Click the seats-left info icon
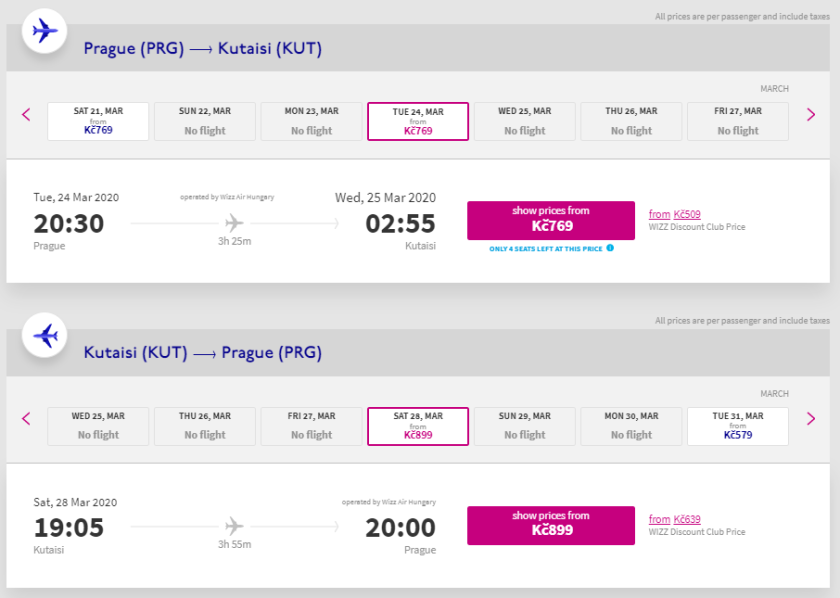840x598 pixels. point(610,248)
